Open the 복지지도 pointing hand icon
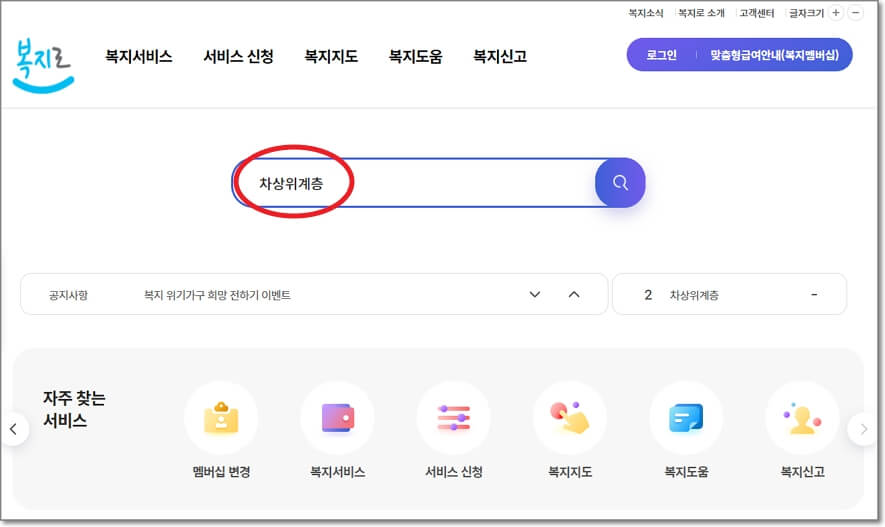 pos(570,418)
